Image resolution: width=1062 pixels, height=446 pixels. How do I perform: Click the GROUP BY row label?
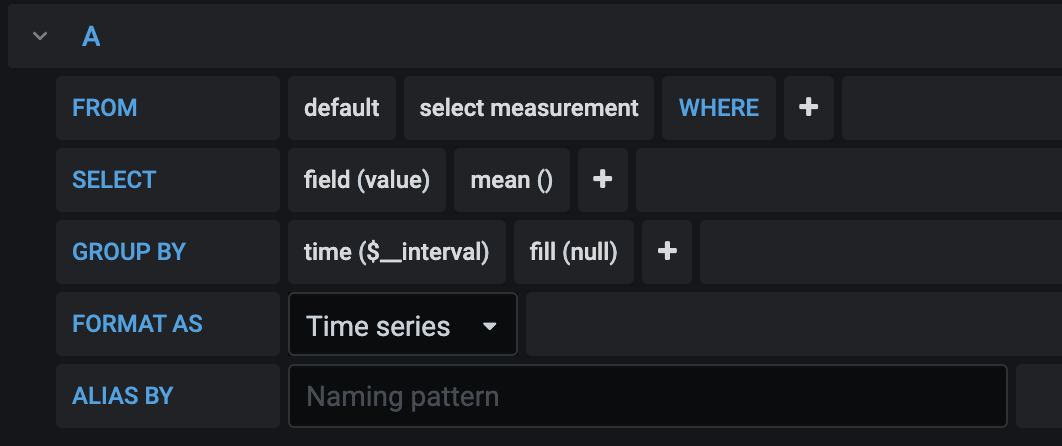(129, 251)
